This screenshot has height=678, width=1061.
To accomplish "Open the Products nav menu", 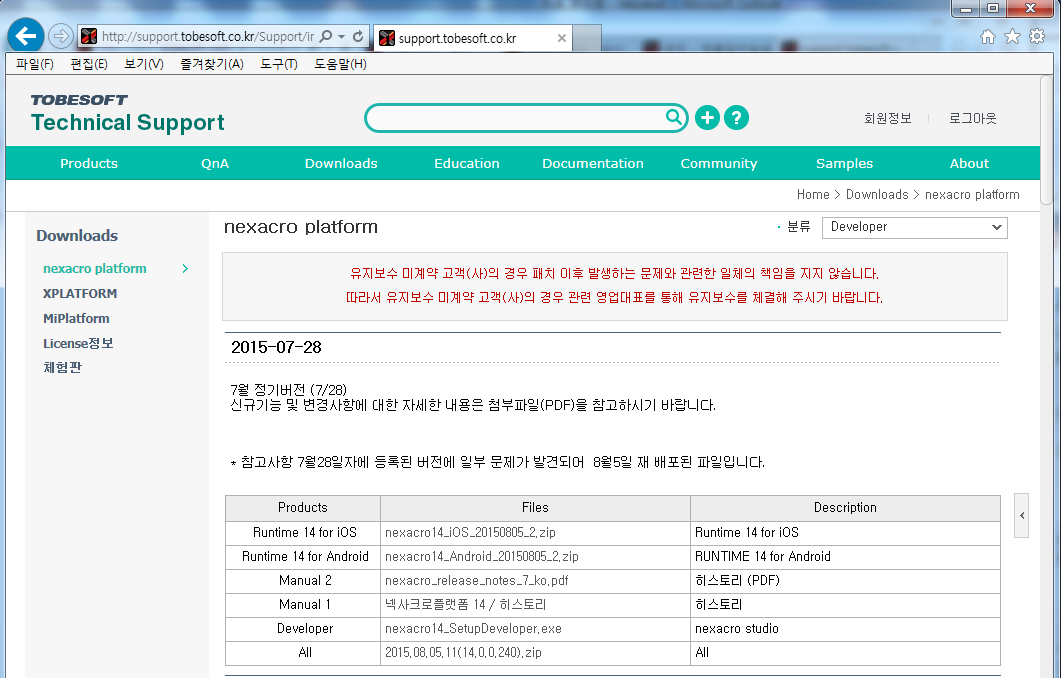I will tap(89, 163).
